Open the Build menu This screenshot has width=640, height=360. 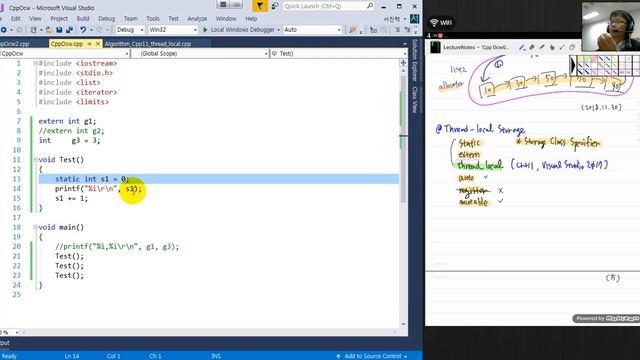click(x=83, y=19)
